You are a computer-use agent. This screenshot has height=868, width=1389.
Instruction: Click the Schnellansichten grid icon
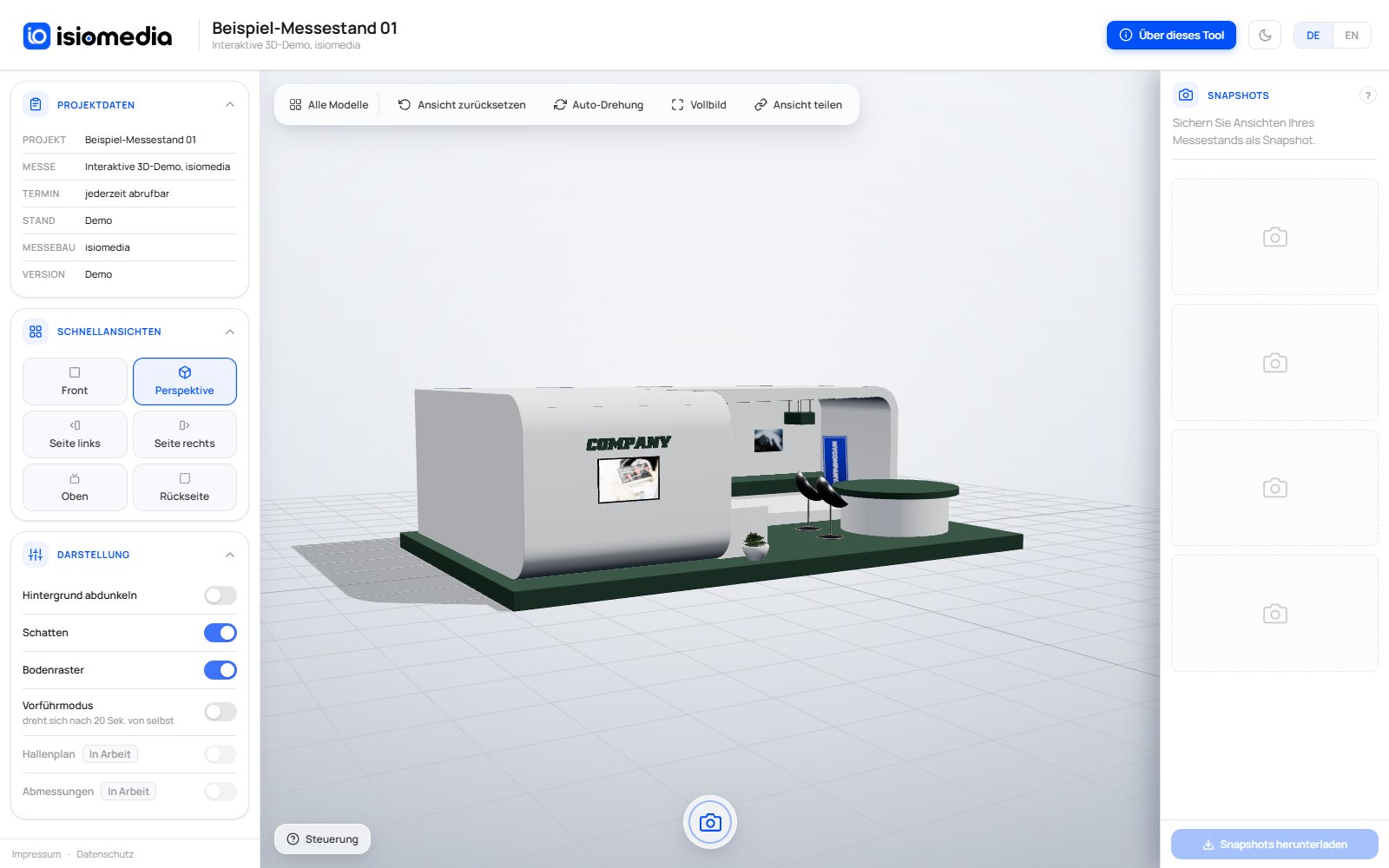[x=36, y=332]
